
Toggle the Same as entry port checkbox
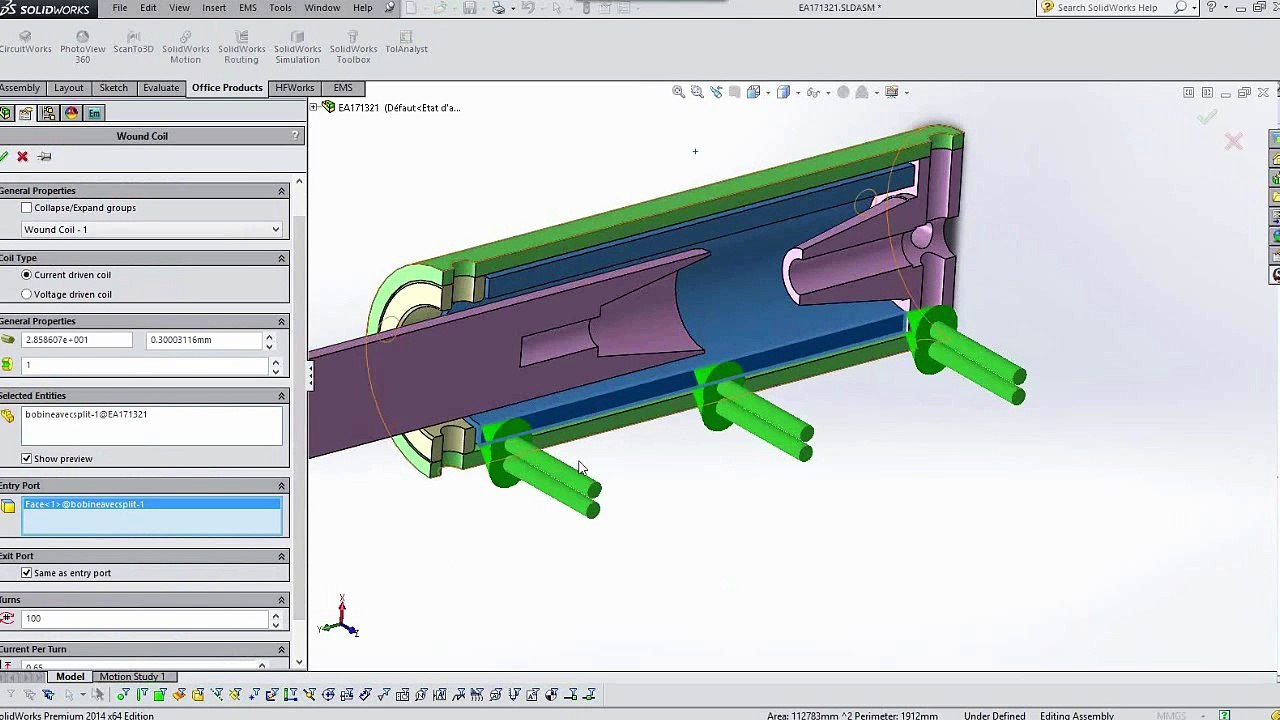(x=27, y=573)
